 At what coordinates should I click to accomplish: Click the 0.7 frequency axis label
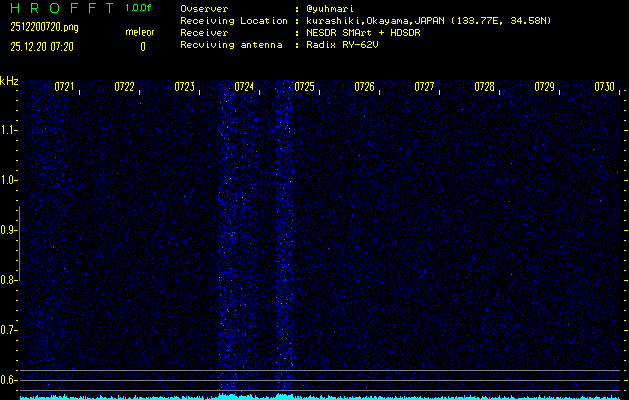click(x=8, y=330)
